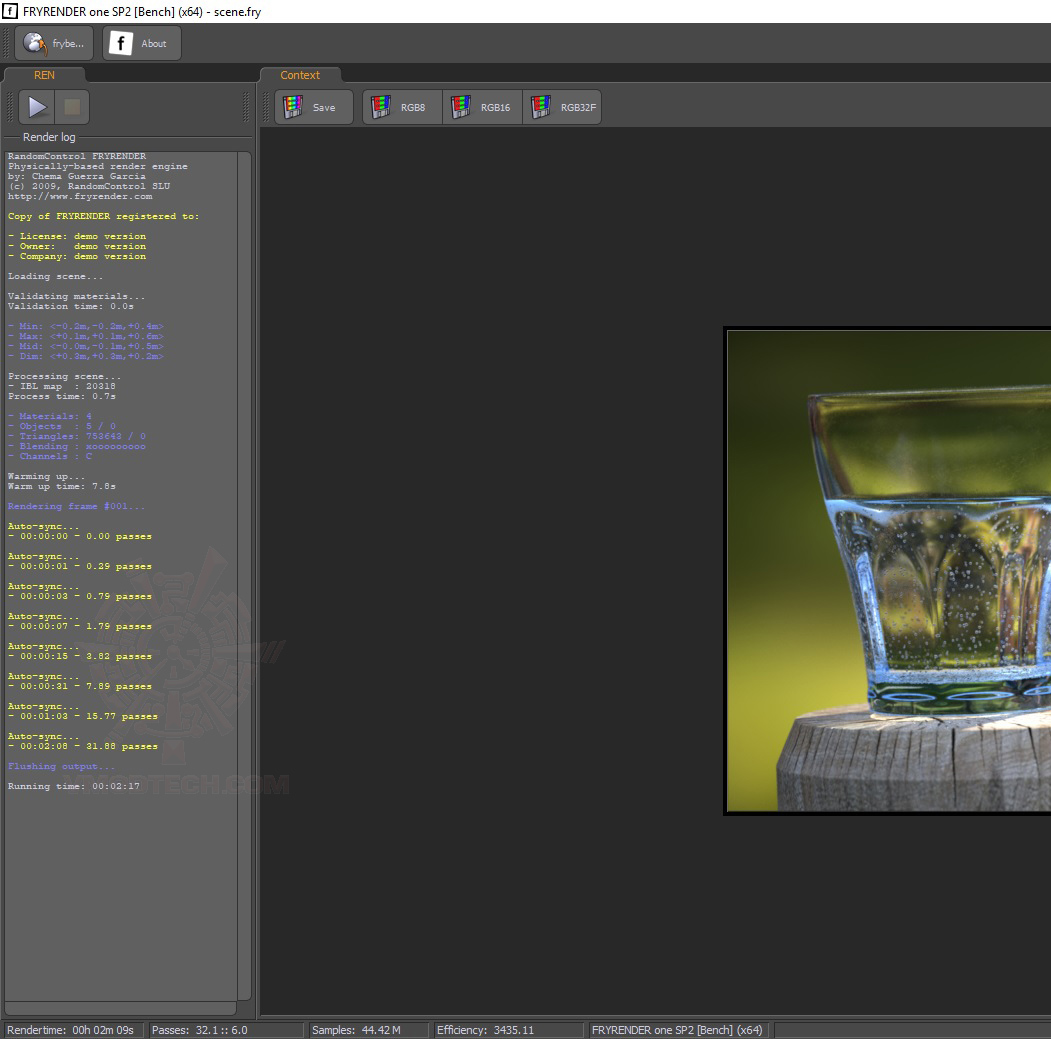Click the 'Owner: demo version' log line
This screenshot has width=1051, height=1039.
pos(77,247)
